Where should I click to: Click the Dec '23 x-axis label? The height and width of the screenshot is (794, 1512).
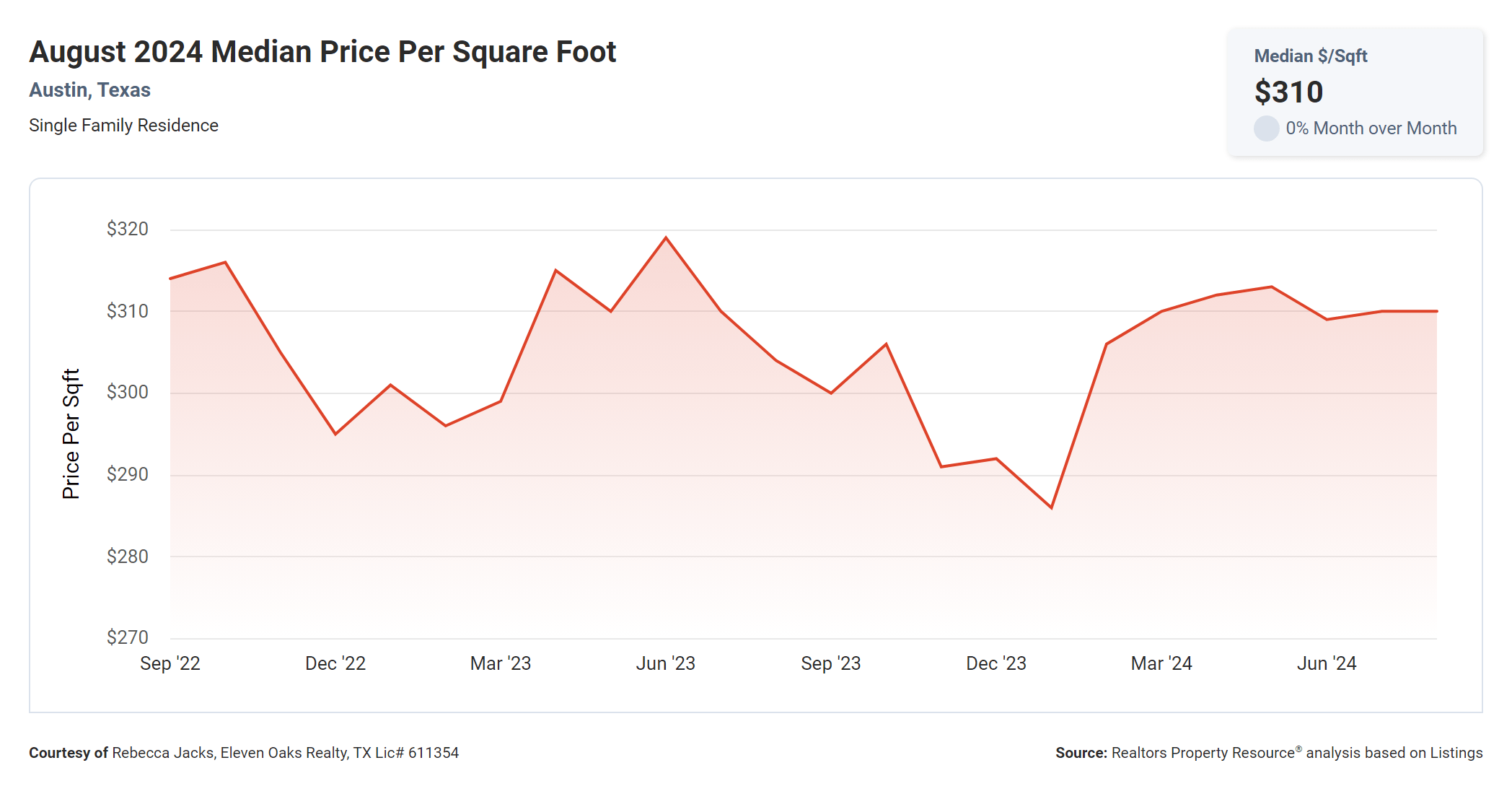pos(995,663)
